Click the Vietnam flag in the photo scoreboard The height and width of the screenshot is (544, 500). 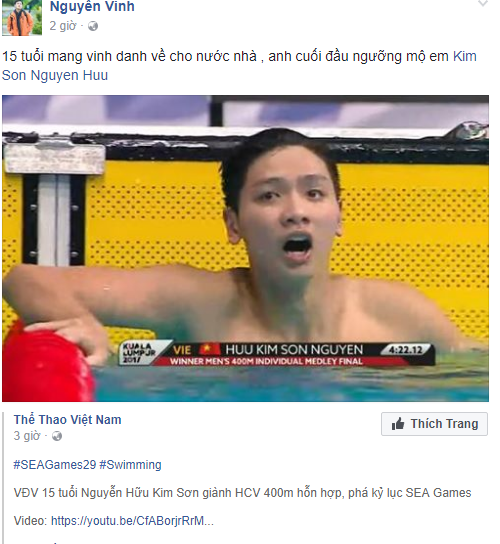pyautogui.click(x=210, y=349)
